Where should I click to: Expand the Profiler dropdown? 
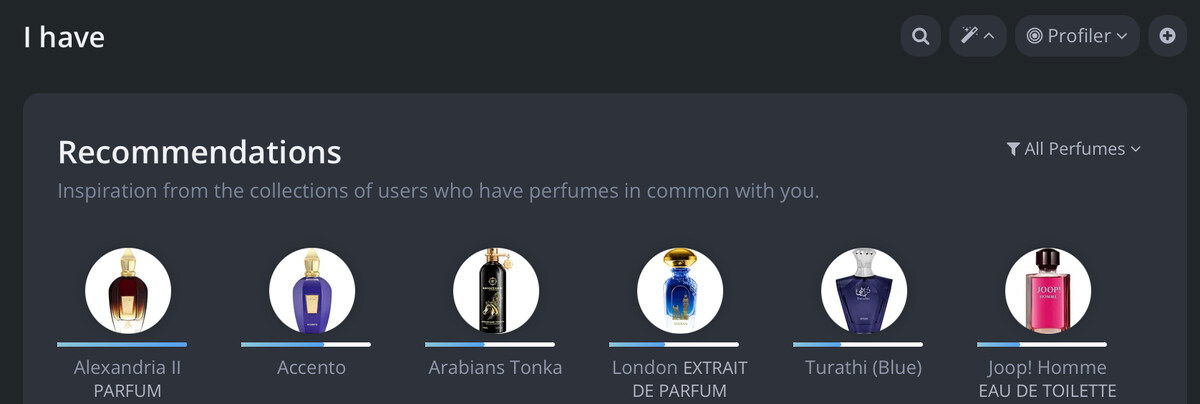point(1077,36)
